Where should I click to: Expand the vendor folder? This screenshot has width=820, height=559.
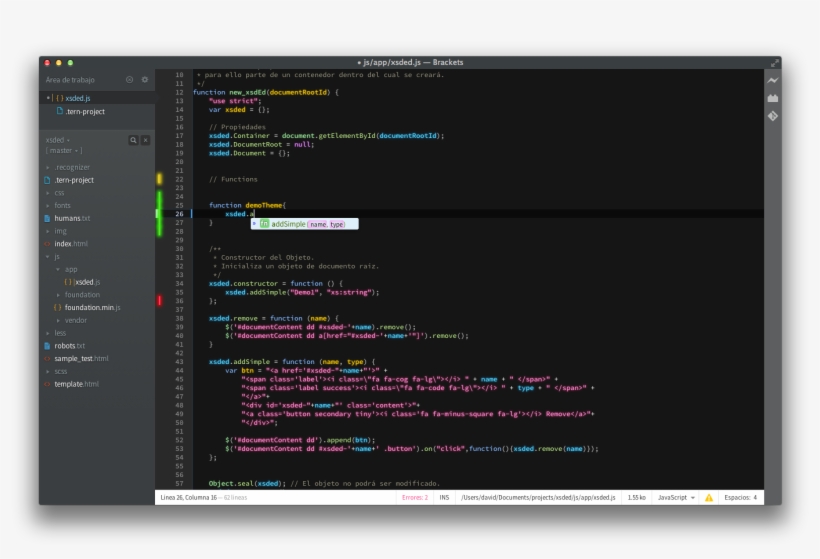[58, 321]
